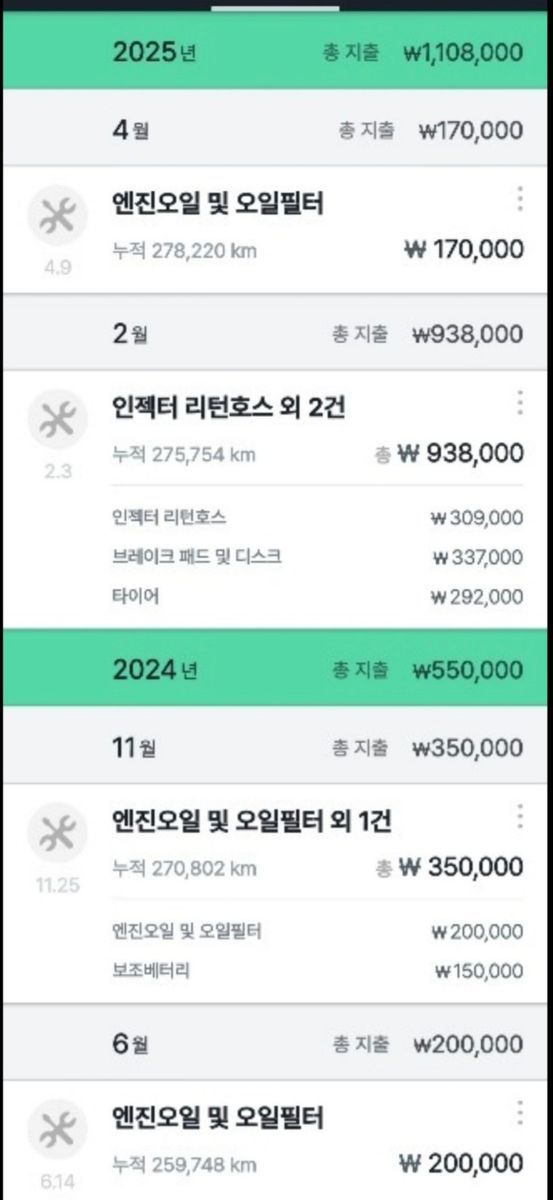
Task: Open the more options menu for the November engine oil entry
Action: coord(519,816)
